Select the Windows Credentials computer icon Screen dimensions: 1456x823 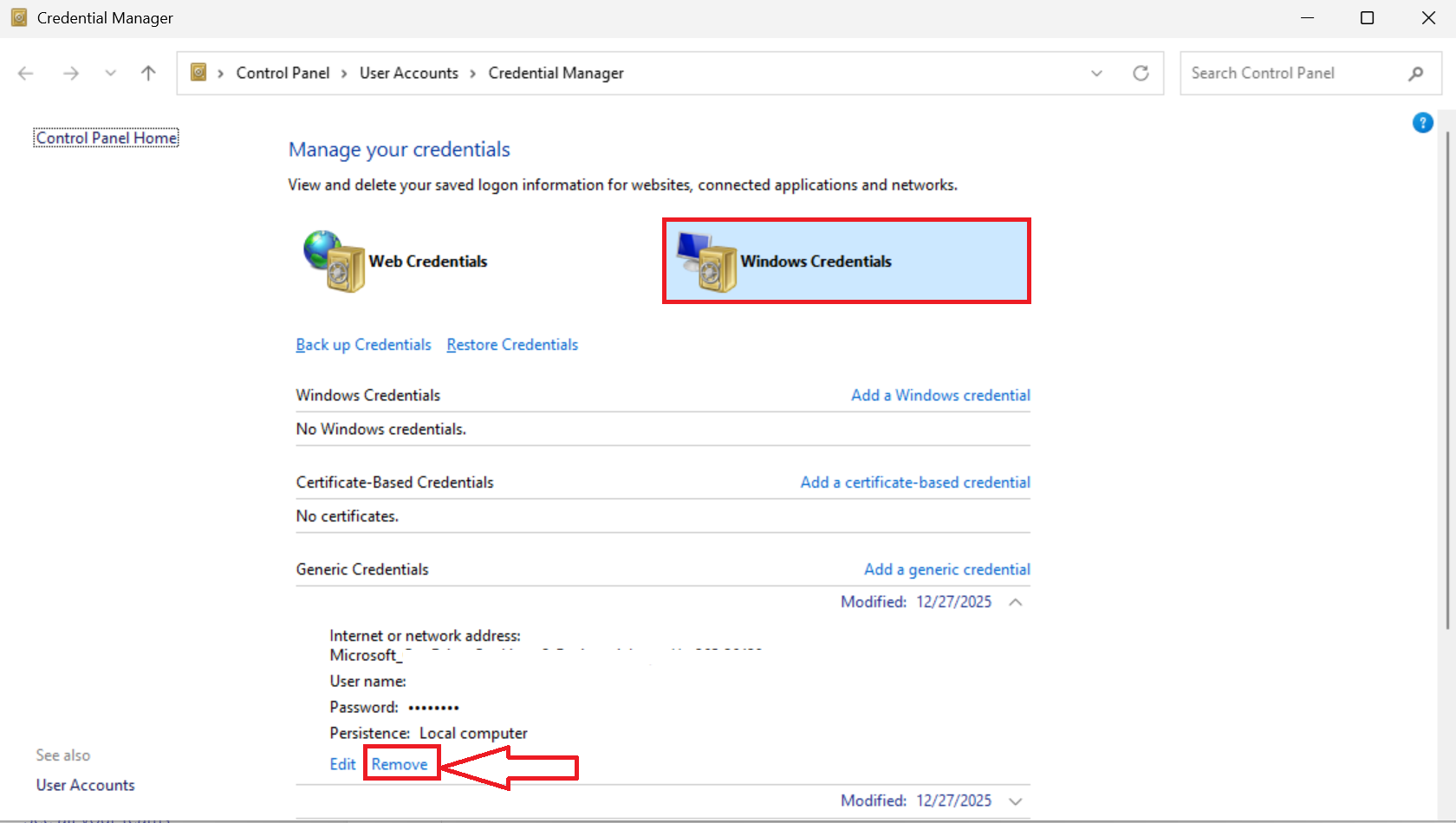click(706, 261)
